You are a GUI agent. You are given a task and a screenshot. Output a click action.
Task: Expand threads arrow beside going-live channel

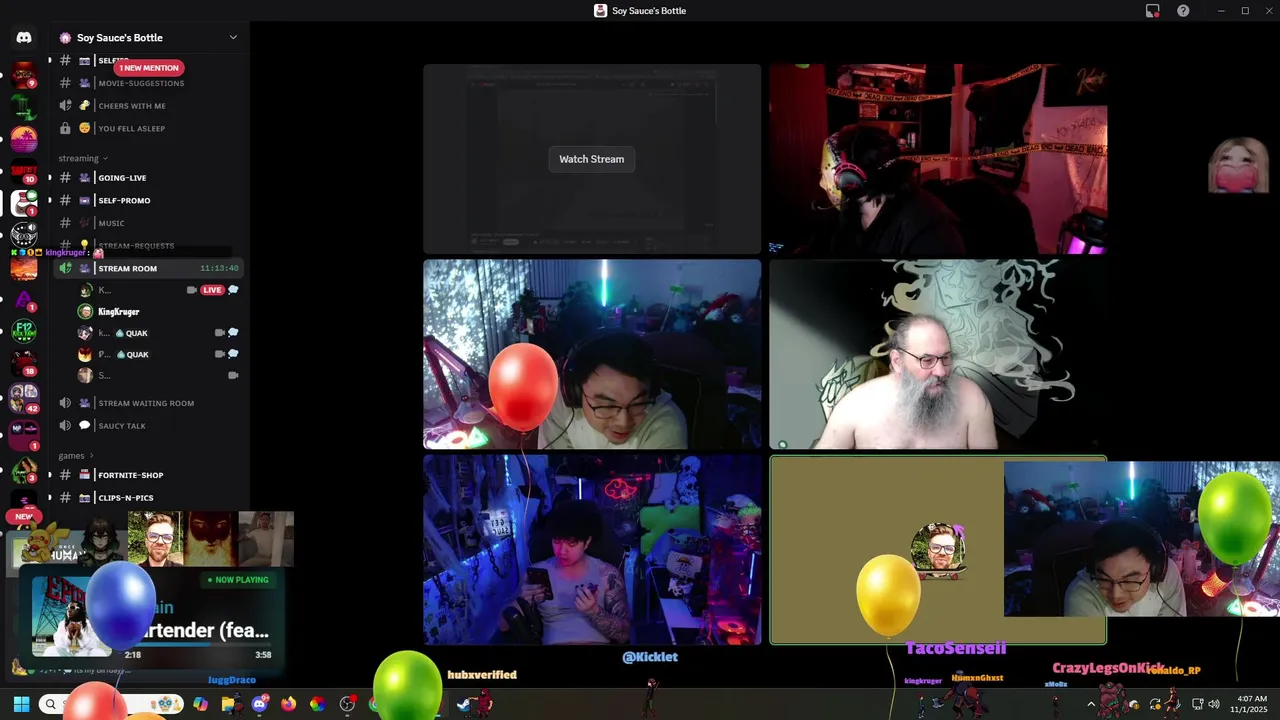coord(50,178)
